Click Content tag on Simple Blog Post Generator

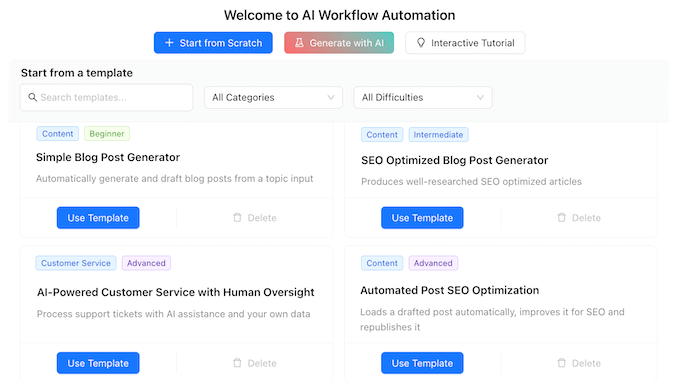pos(58,134)
